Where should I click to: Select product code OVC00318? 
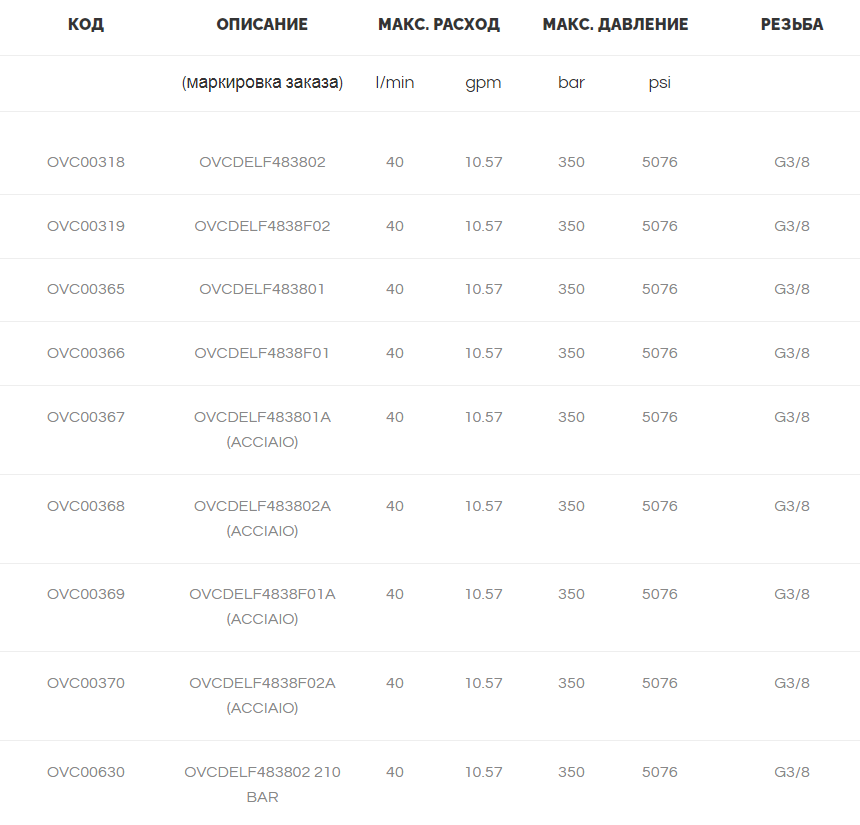pyautogui.click(x=86, y=162)
